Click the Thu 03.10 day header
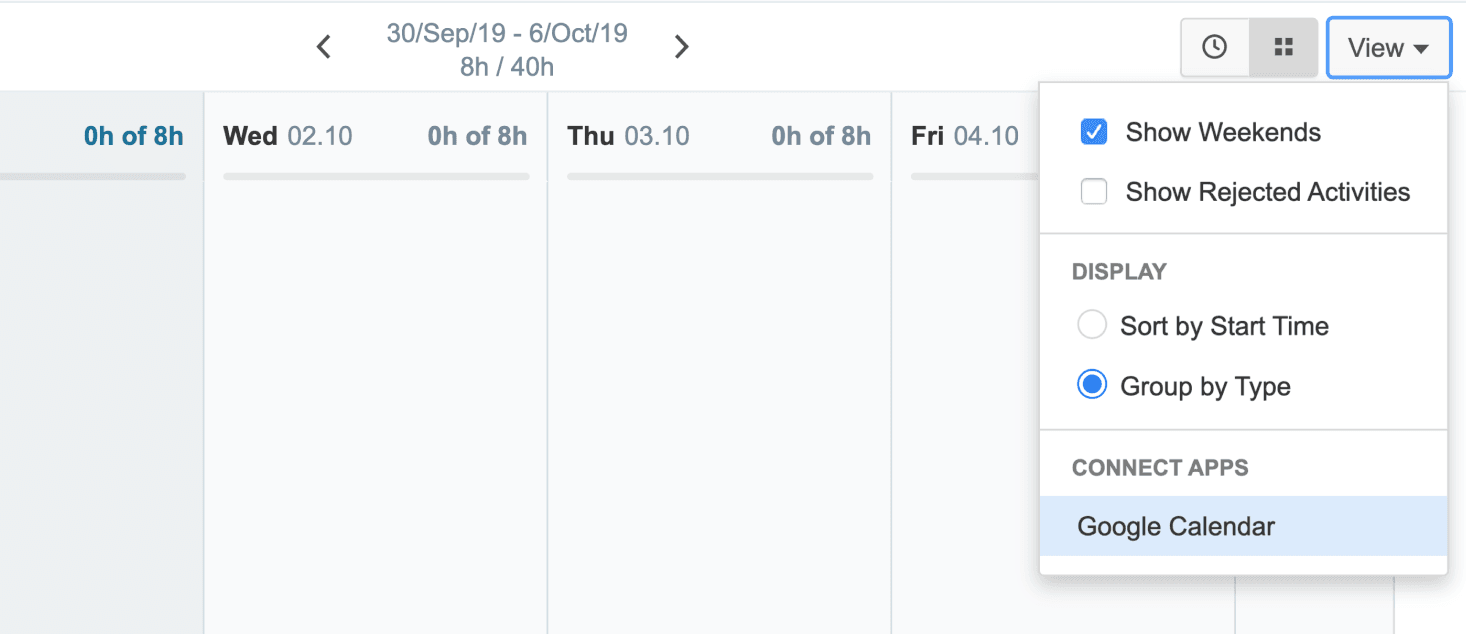The width and height of the screenshot is (1466, 634). pos(628,136)
